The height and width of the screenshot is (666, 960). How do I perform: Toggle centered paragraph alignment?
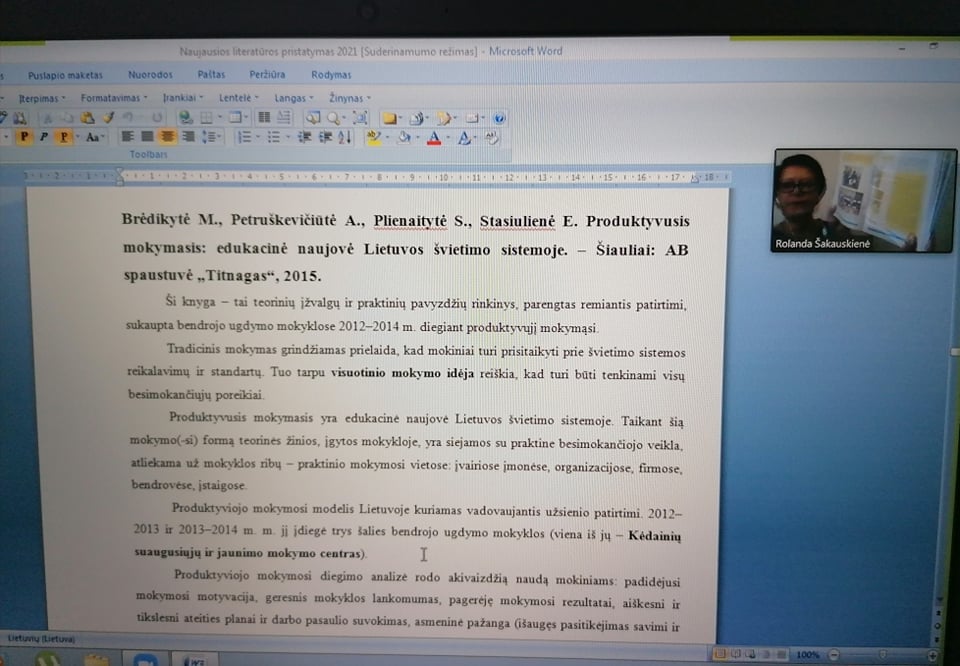[167, 137]
